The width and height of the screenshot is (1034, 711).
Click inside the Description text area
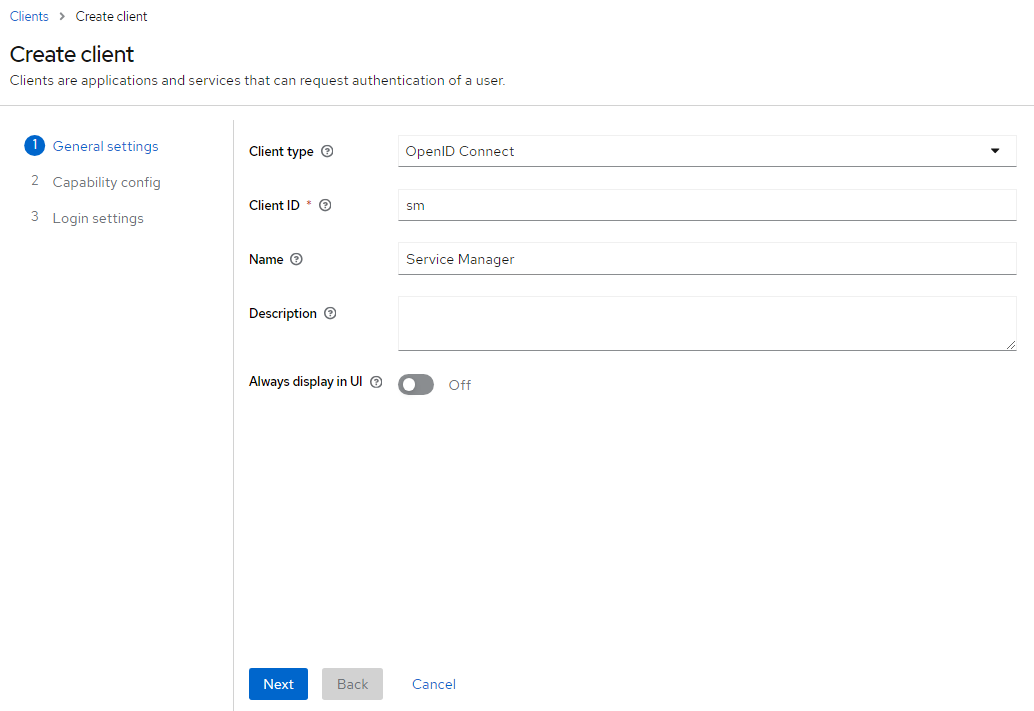click(x=700, y=322)
